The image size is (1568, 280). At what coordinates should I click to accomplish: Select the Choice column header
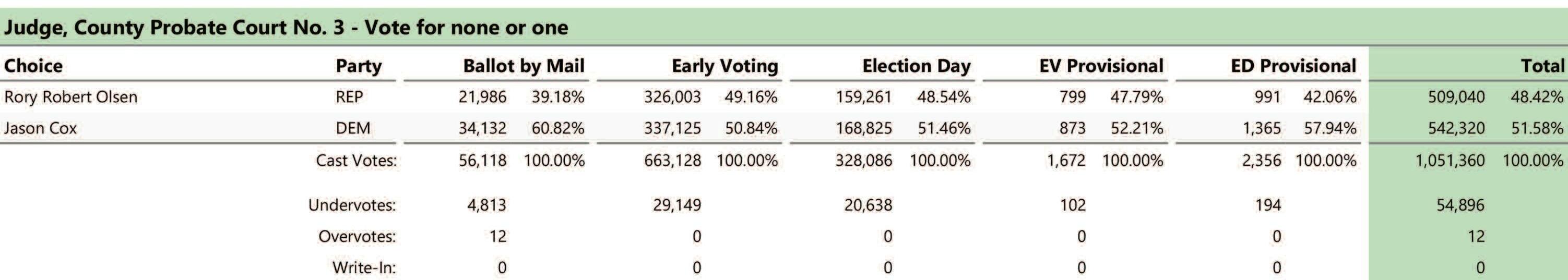[33, 66]
